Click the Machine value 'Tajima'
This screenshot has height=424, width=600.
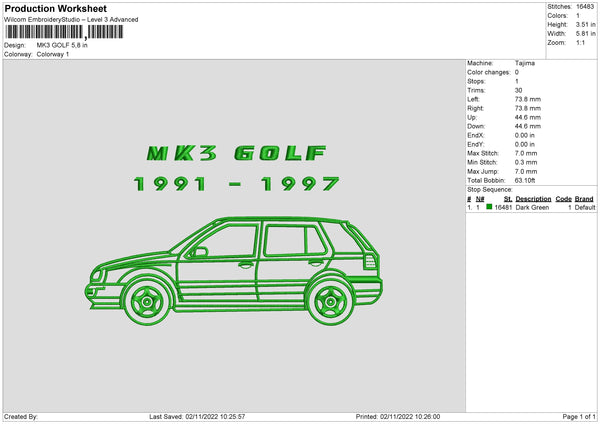[525, 63]
